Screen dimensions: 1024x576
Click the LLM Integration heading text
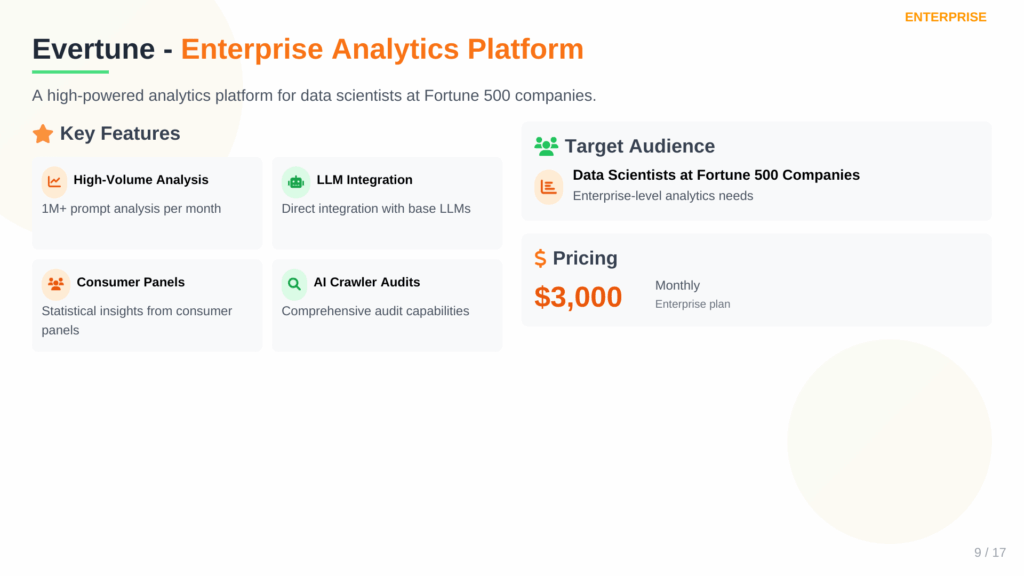(364, 180)
